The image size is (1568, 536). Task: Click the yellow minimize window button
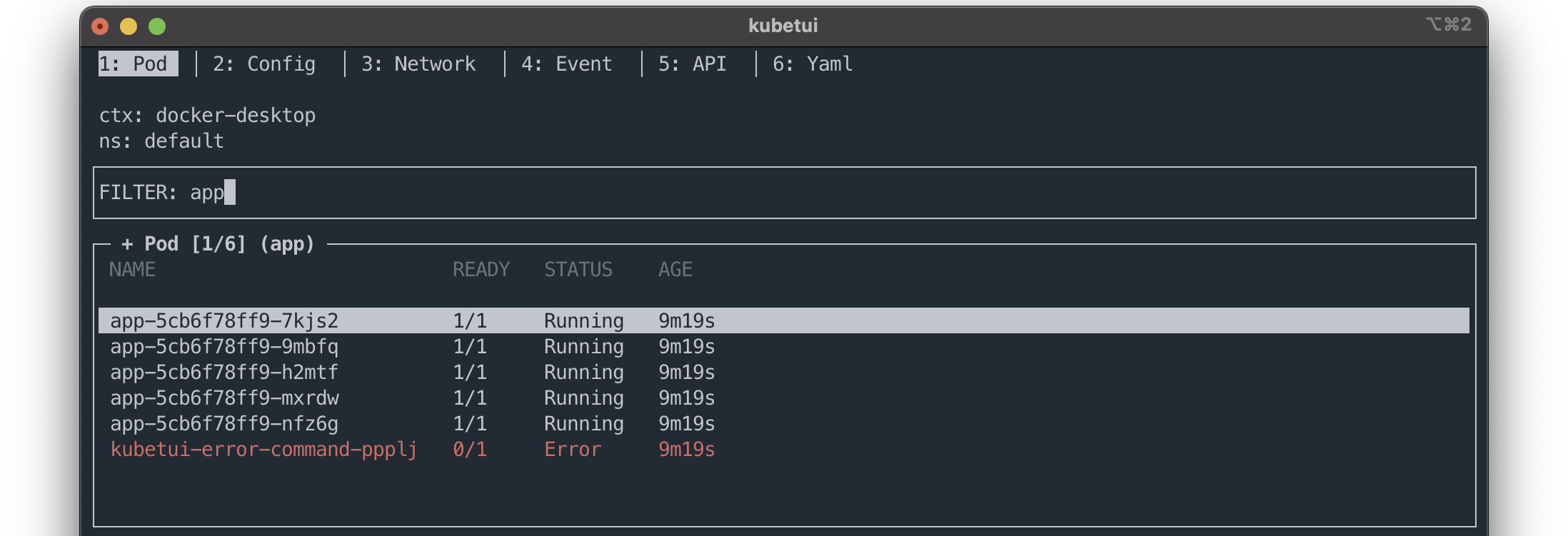point(129,26)
